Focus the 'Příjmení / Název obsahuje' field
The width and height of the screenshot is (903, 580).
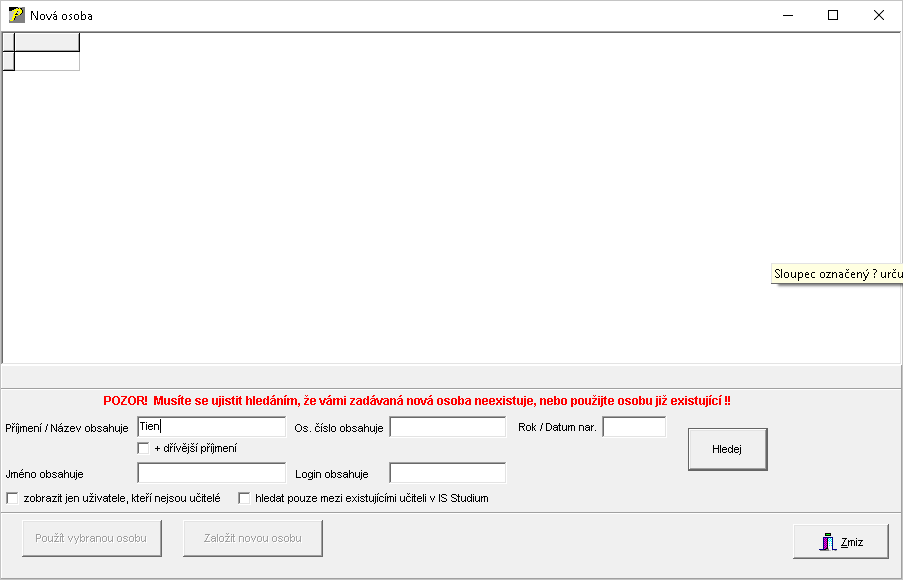211,427
